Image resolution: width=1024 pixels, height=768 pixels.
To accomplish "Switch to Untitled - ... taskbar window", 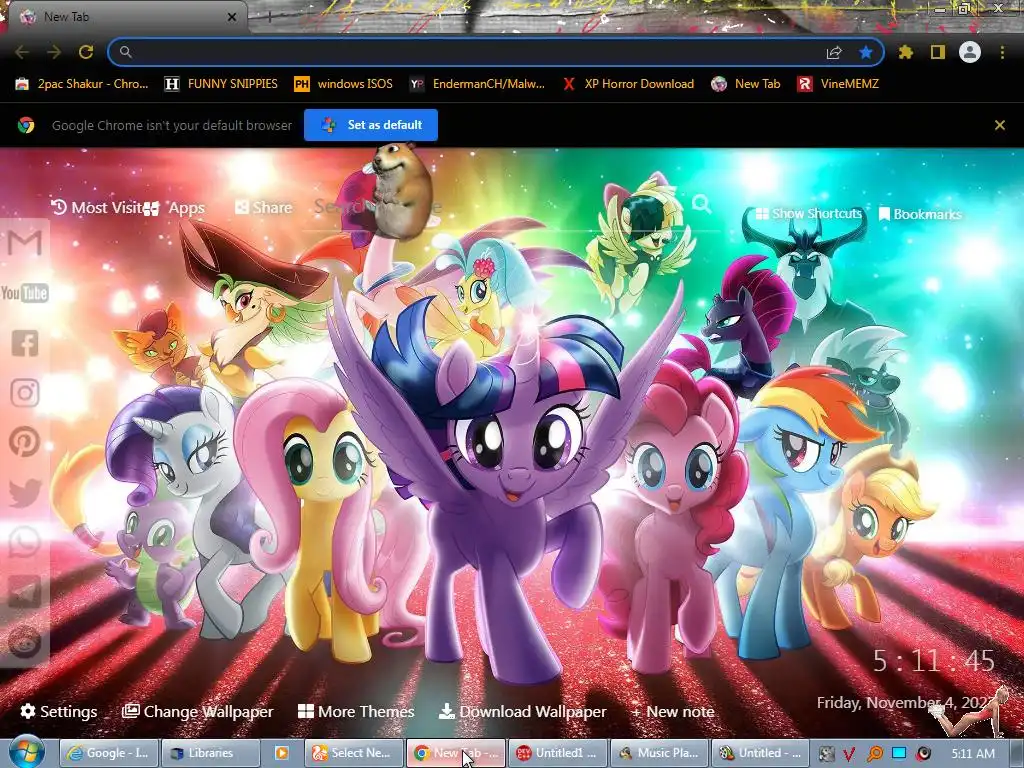I will 761,753.
